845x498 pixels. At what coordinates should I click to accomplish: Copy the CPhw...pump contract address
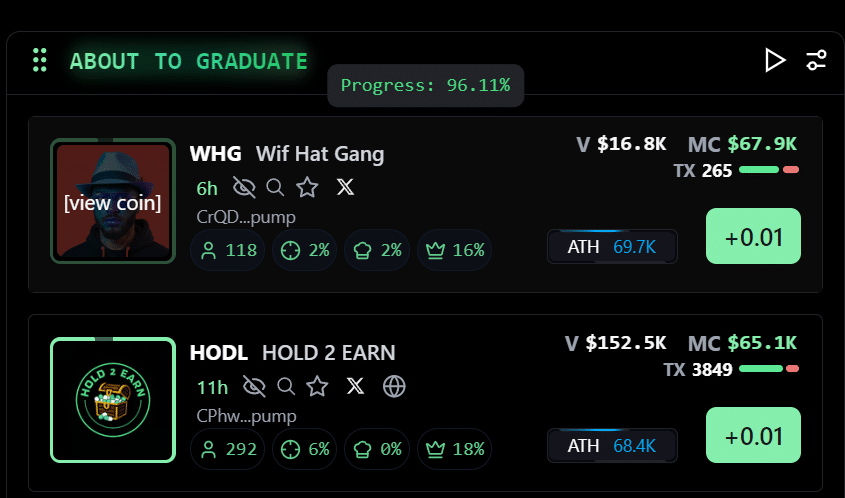click(246, 416)
